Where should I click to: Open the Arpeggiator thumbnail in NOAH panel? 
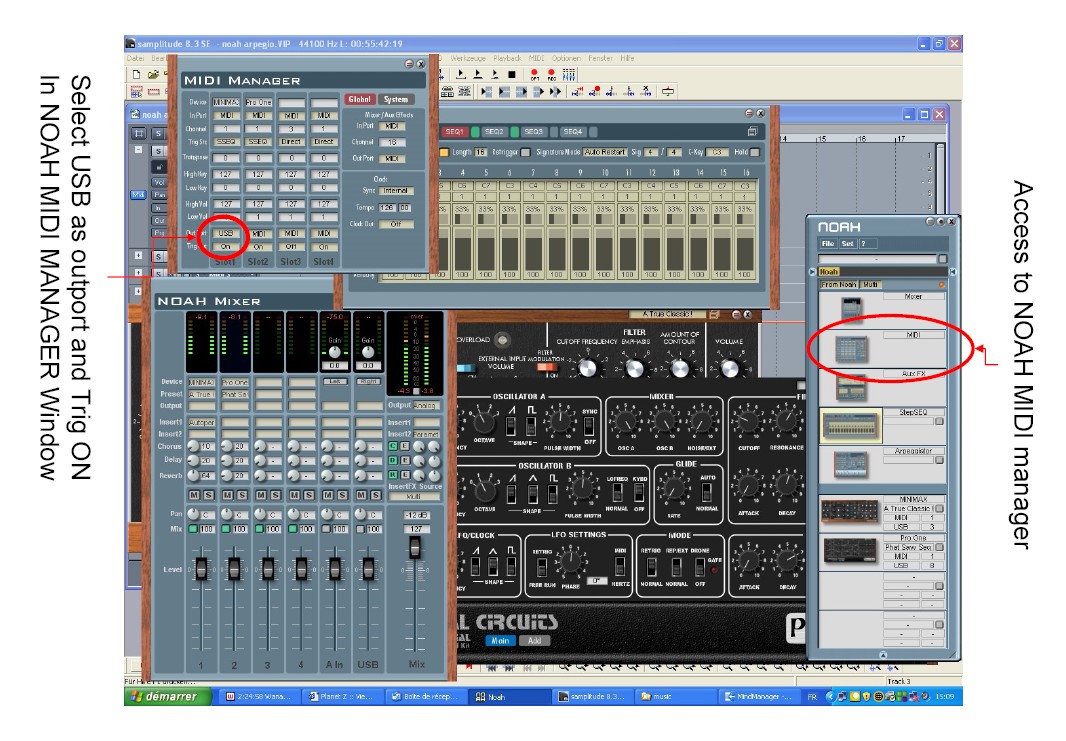point(851,465)
